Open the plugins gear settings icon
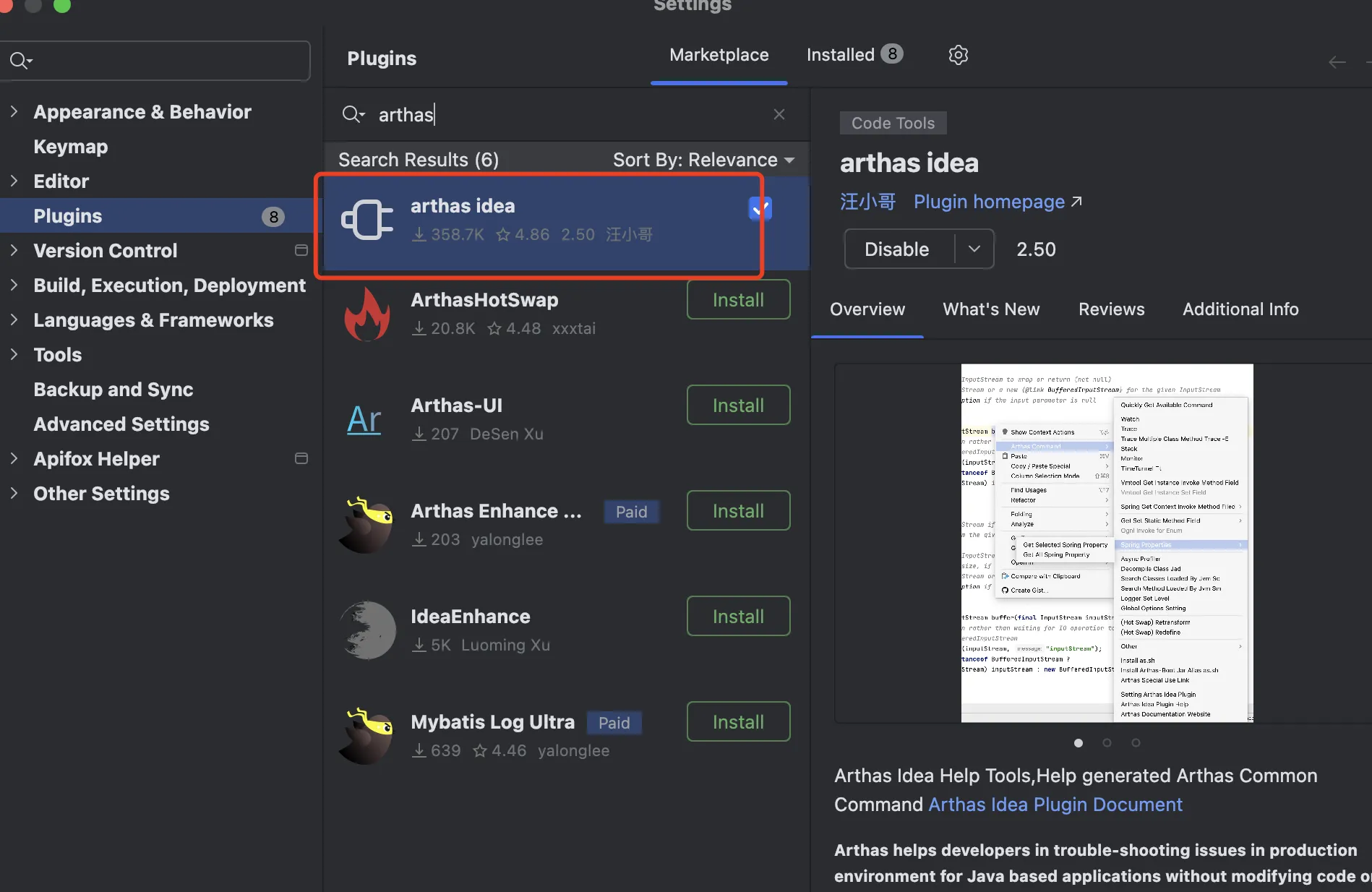The height and width of the screenshot is (892, 1372). (958, 55)
